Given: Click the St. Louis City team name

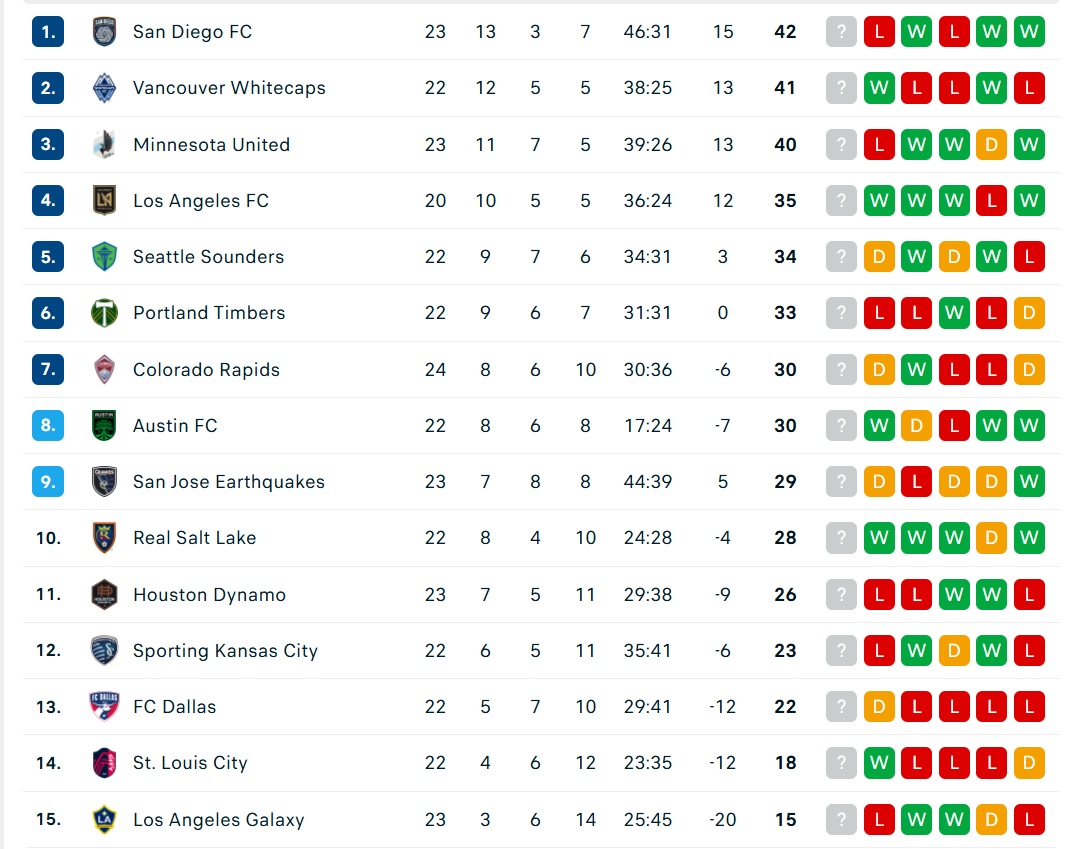Looking at the screenshot, I should [190, 763].
